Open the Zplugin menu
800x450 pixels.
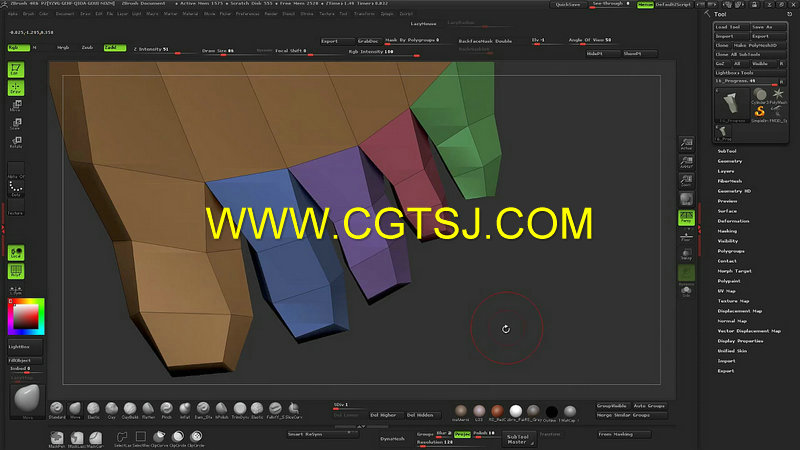(x=387, y=14)
